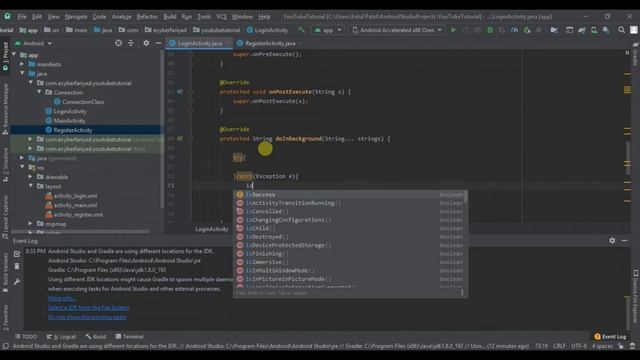Open the Refactor menu
The image size is (640, 360).
[x=147, y=17]
